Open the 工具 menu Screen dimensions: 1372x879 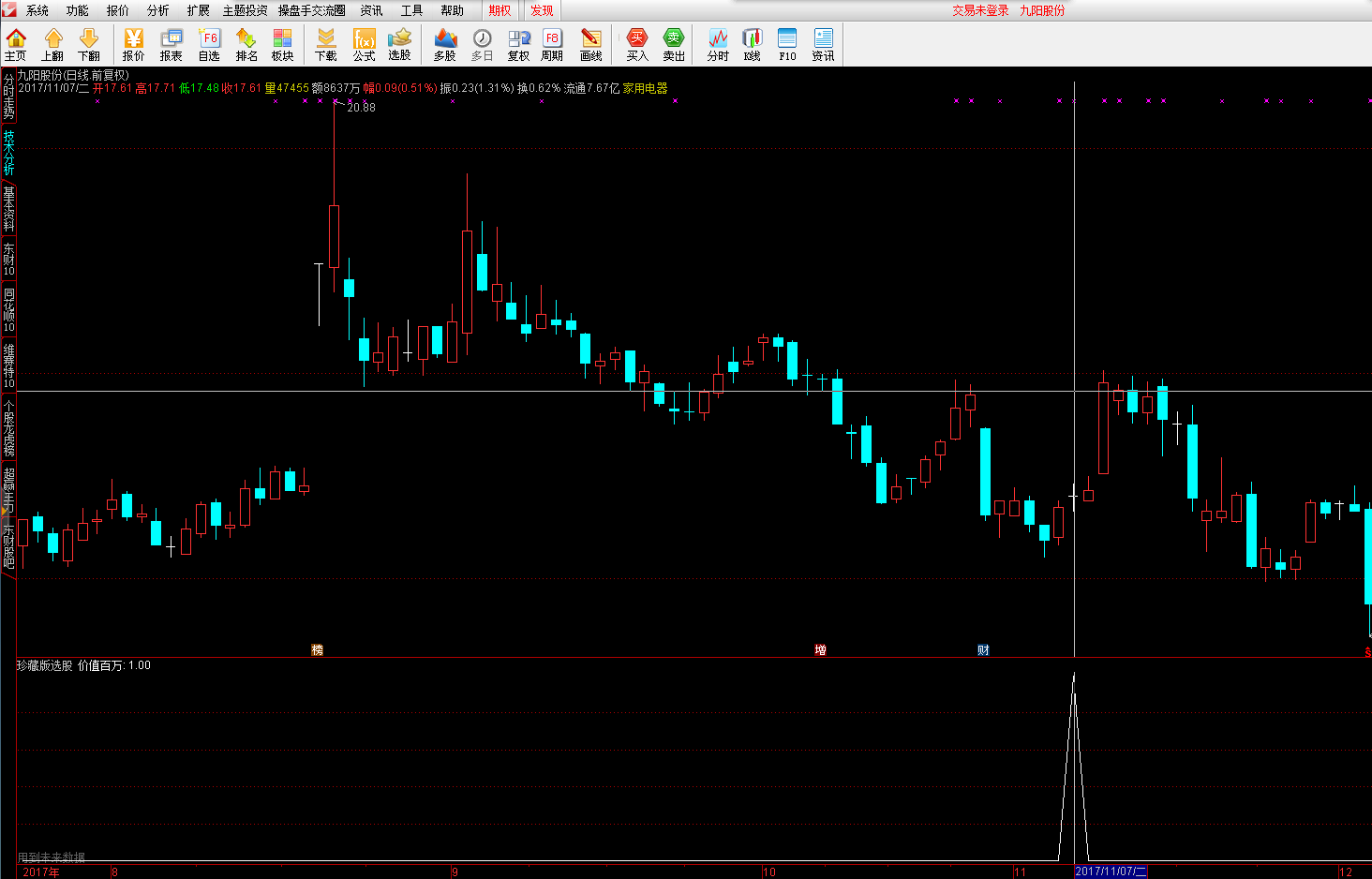click(412, 10)
